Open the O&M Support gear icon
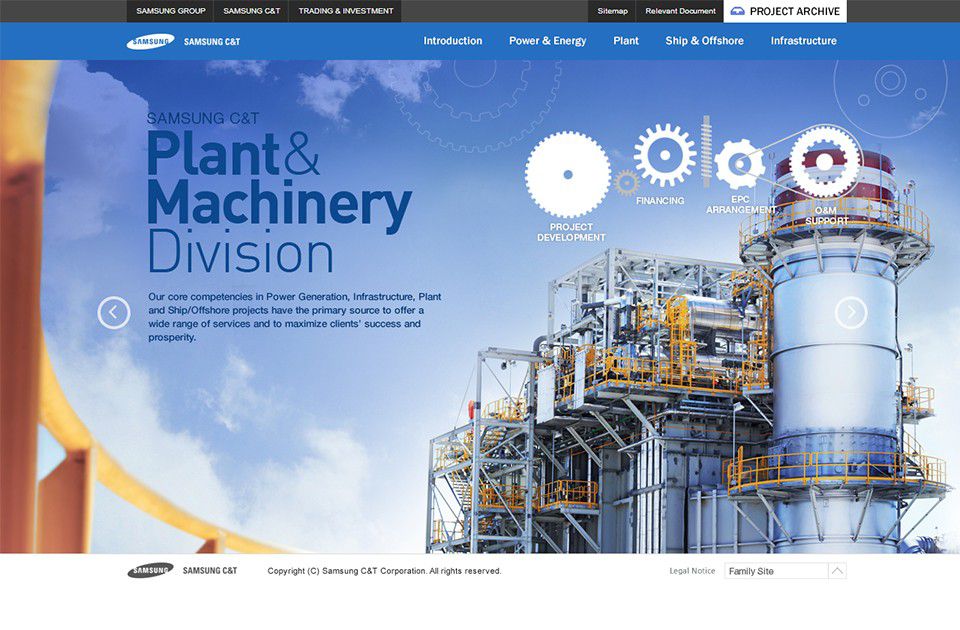 coord(825,161)
